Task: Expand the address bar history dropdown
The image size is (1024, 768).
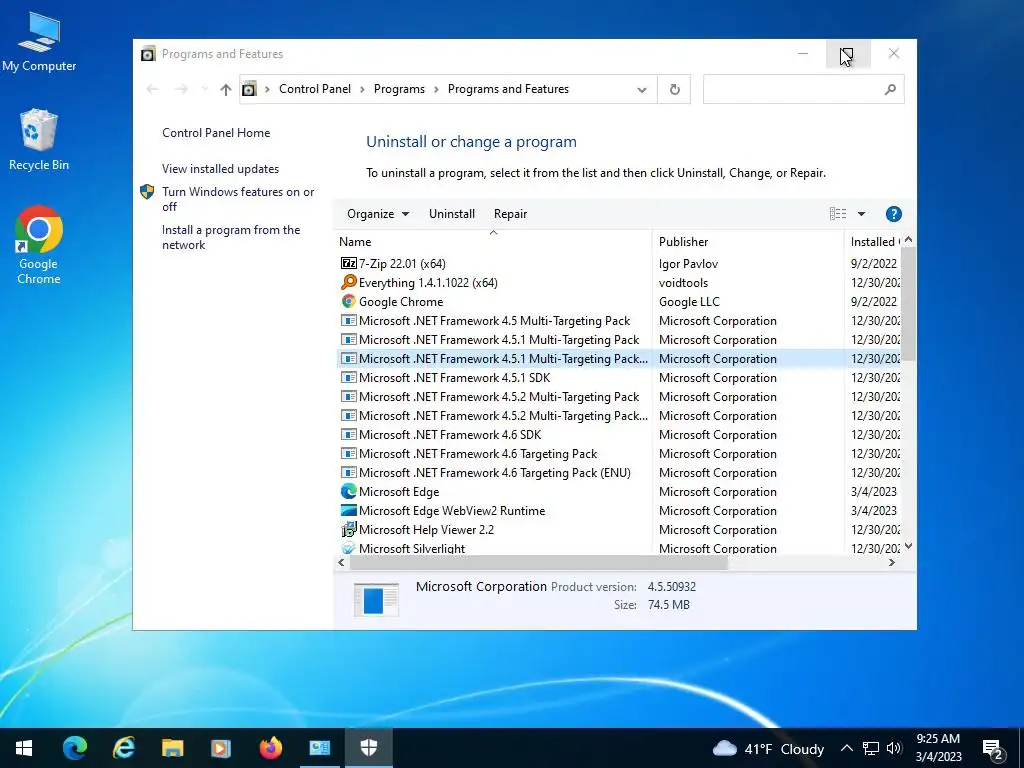Action: click(x=642, y=89)
